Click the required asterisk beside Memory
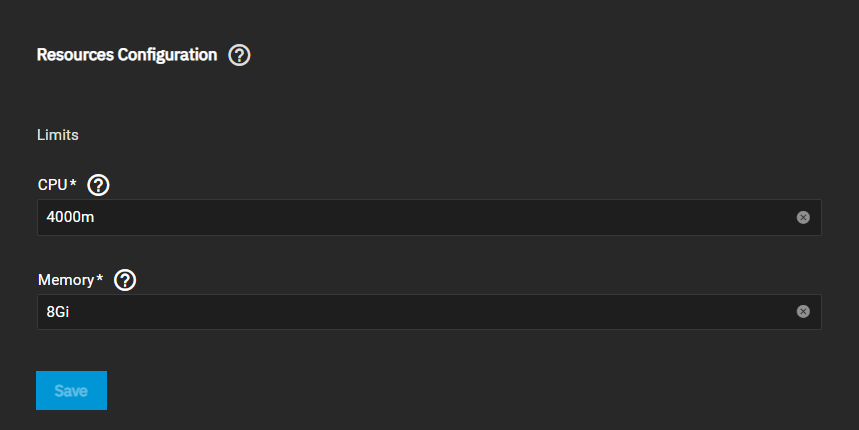 point(100,279)
